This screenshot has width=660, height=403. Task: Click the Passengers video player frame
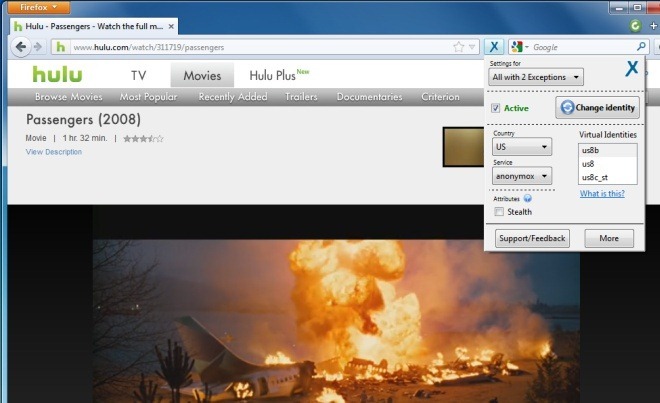(x=336, y=320)
